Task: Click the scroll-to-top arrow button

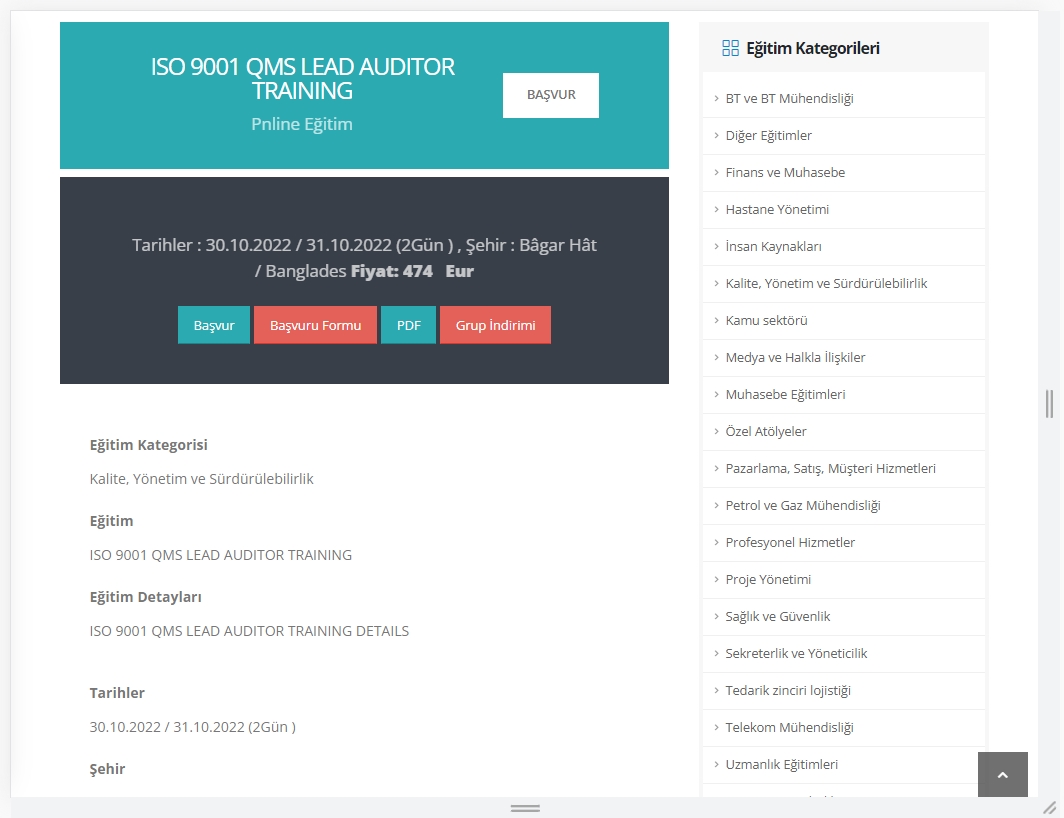Action: [x=1002, y=775]
